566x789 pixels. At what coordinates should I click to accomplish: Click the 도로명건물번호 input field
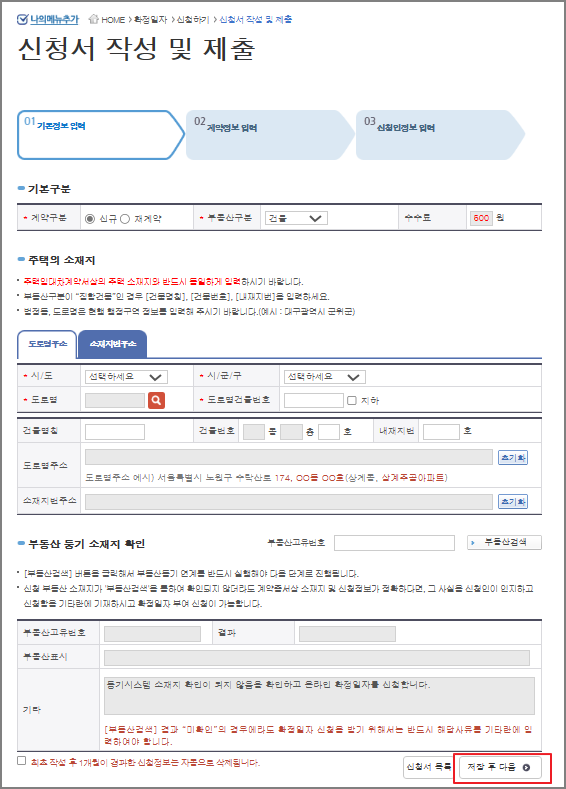(x=314, y=401)
